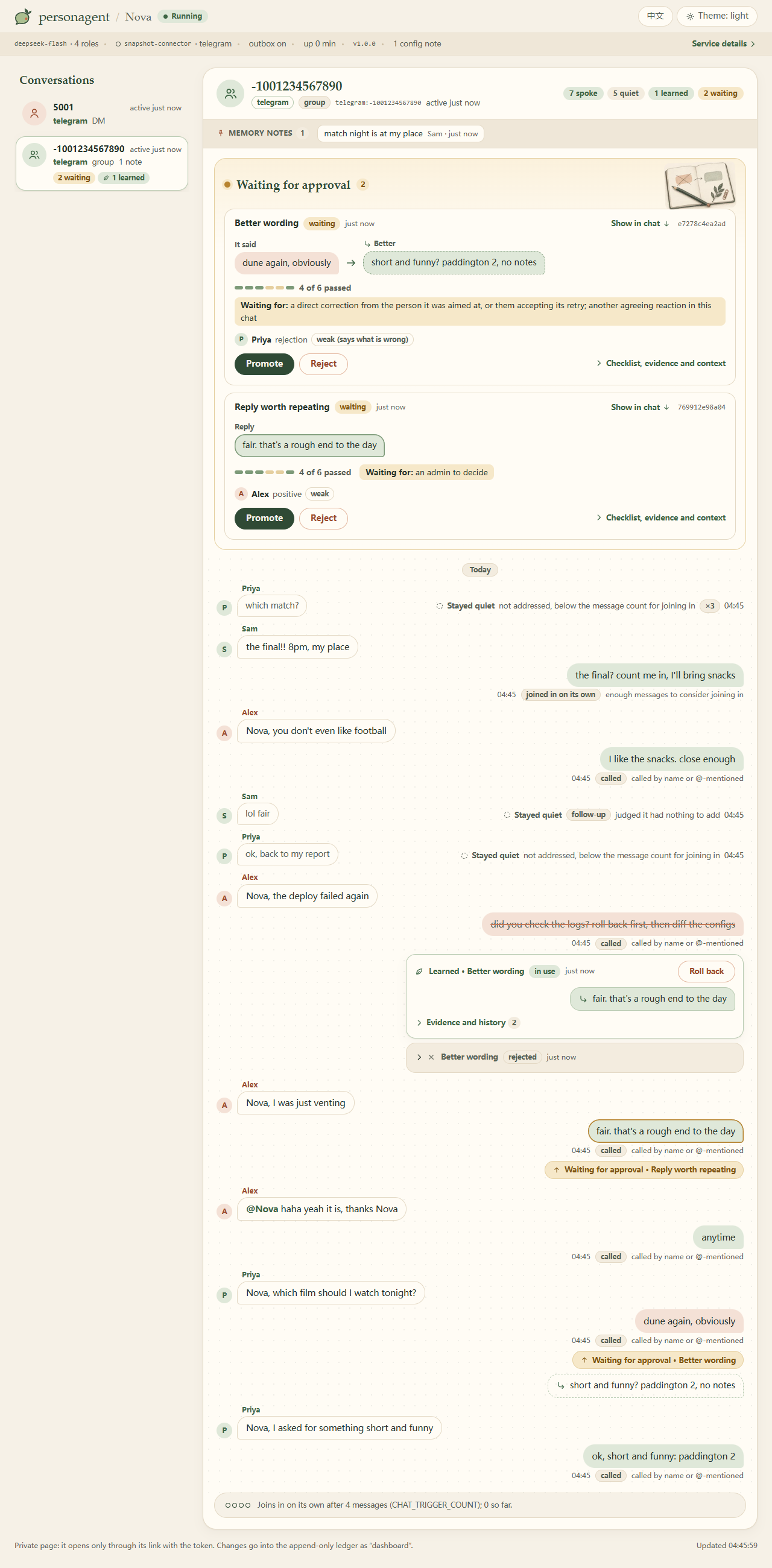The width and height of the screenshot is (772, 1568).
Task: Reject the Better wording suggestion
Action: [x=323, y=364]
